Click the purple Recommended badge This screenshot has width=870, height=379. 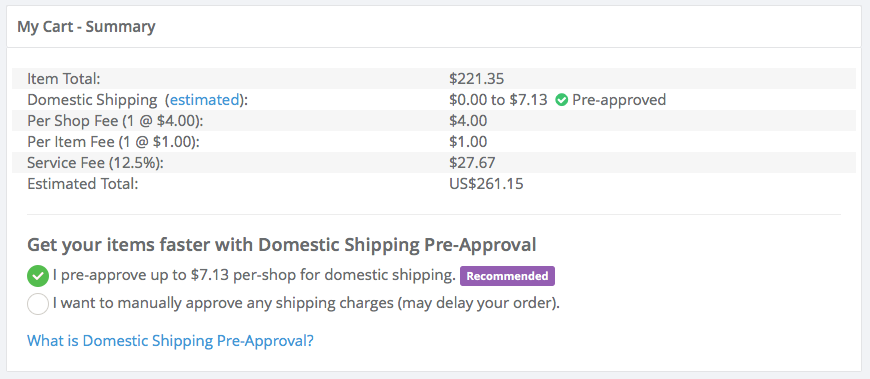(x=507, y=276)
